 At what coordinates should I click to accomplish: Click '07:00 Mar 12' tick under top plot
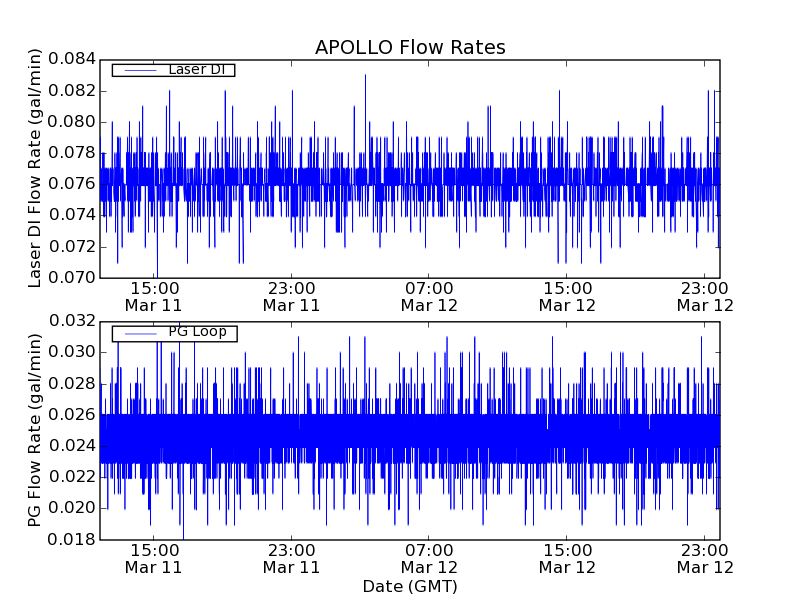(429, 296)
